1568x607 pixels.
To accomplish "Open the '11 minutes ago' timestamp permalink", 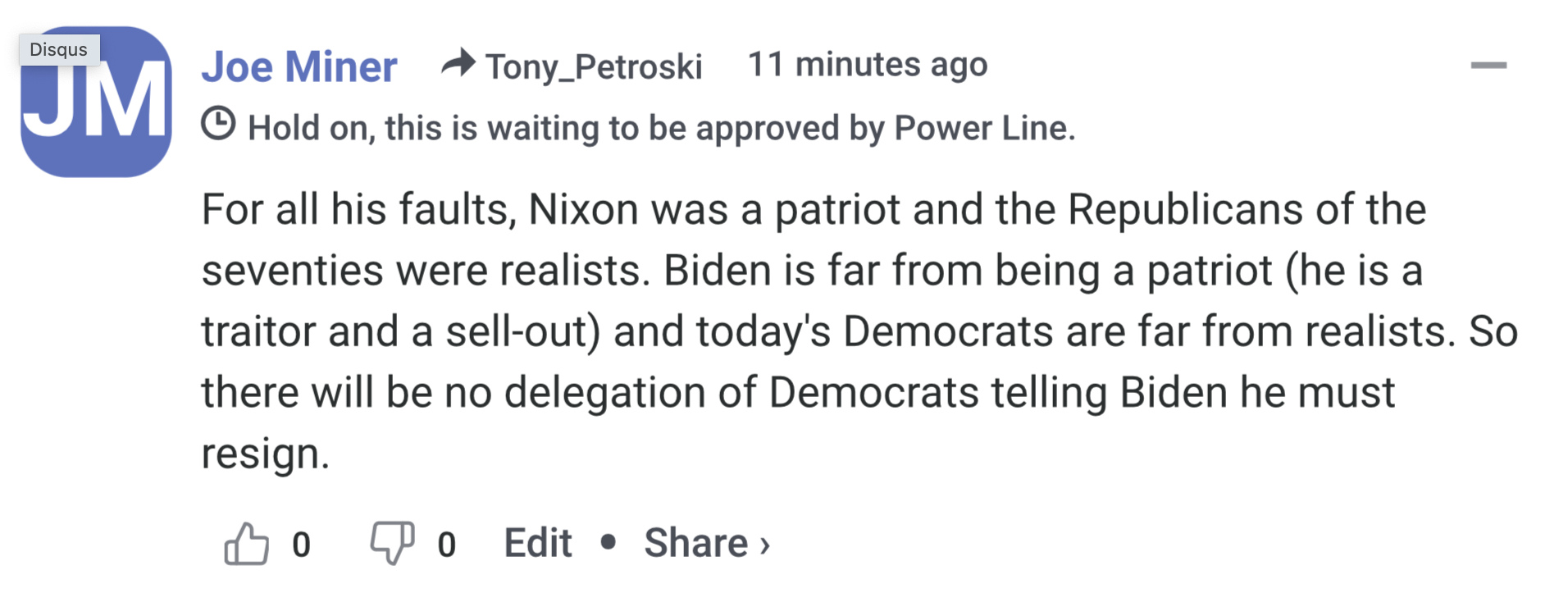I will [868, 64].
